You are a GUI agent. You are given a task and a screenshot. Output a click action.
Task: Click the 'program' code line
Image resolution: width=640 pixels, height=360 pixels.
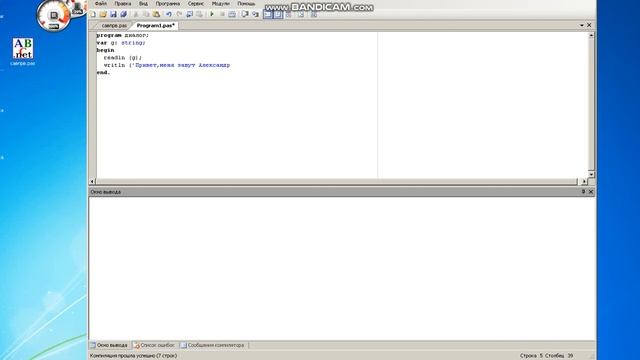tap(123, 36)
